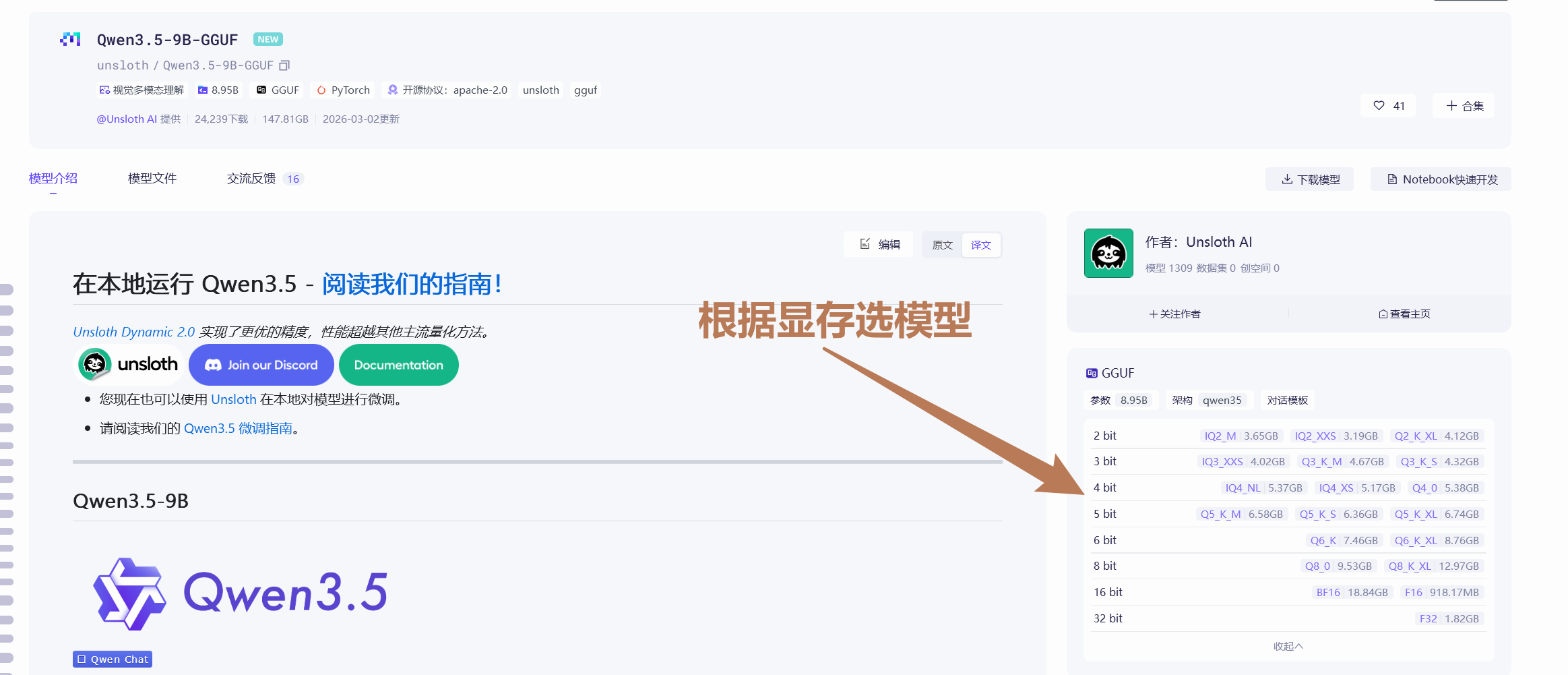Click the 对话模板 tag
Screen dimensions: 1568x675
point(1287,401)
